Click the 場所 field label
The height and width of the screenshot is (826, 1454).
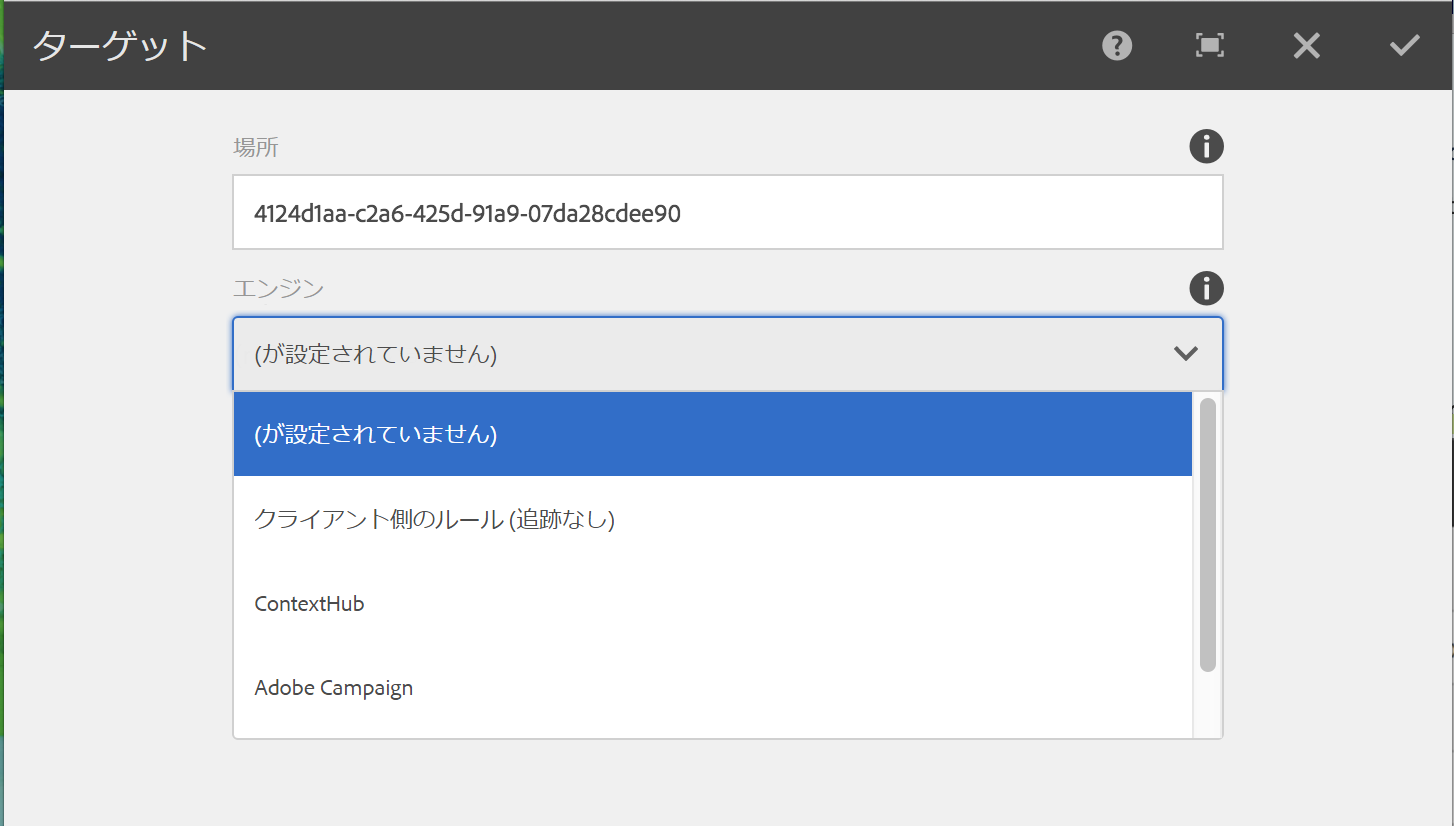pos(256,148)
